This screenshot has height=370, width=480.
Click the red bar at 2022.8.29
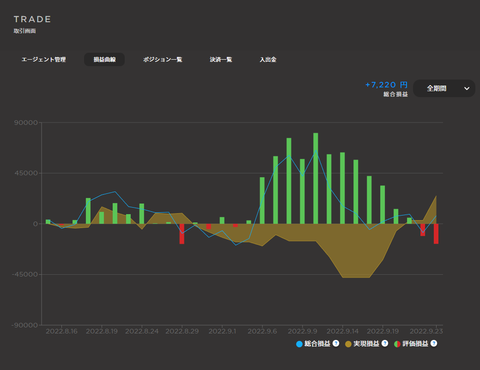coord(182,234)
